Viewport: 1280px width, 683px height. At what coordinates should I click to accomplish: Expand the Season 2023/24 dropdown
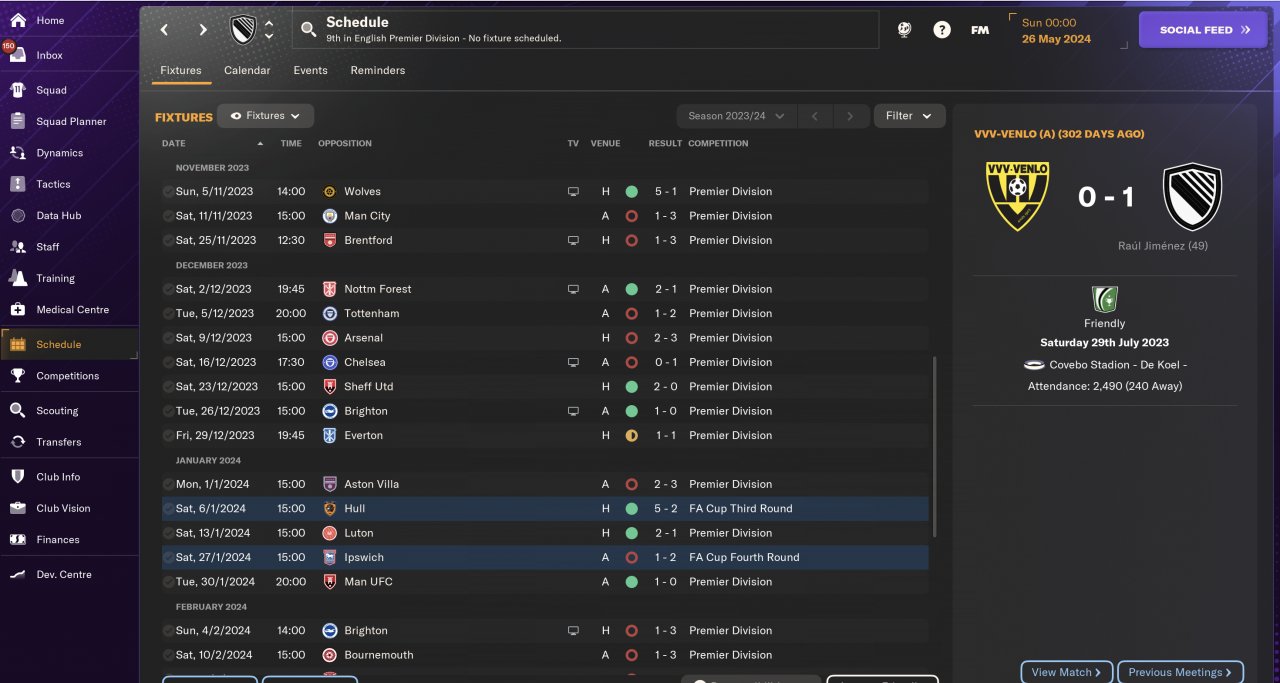pyautogui.click(x=736, y=116)
